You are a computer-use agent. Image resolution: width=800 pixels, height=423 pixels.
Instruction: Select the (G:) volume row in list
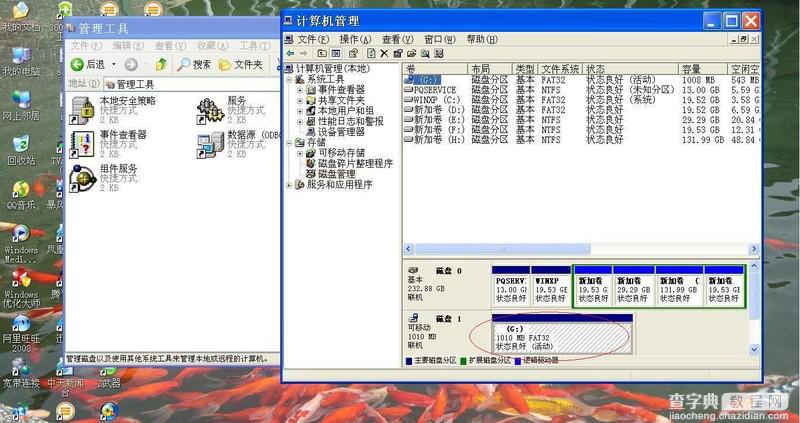[x=581, y=80]
